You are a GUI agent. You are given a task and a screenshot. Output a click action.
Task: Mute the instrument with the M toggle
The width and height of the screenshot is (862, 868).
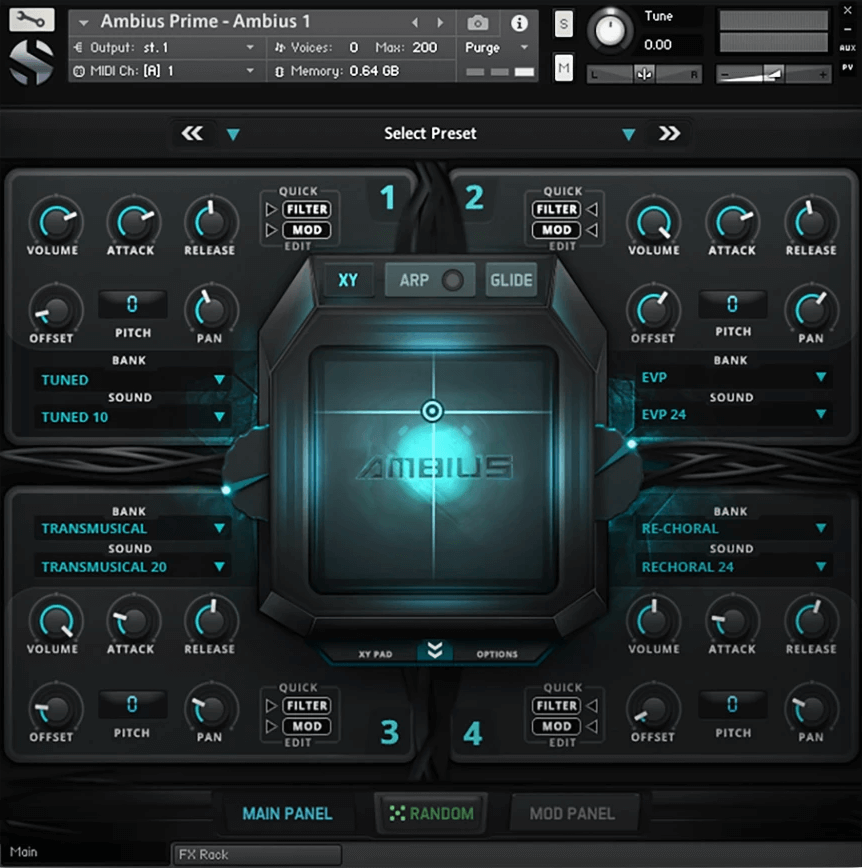point(563,67)
